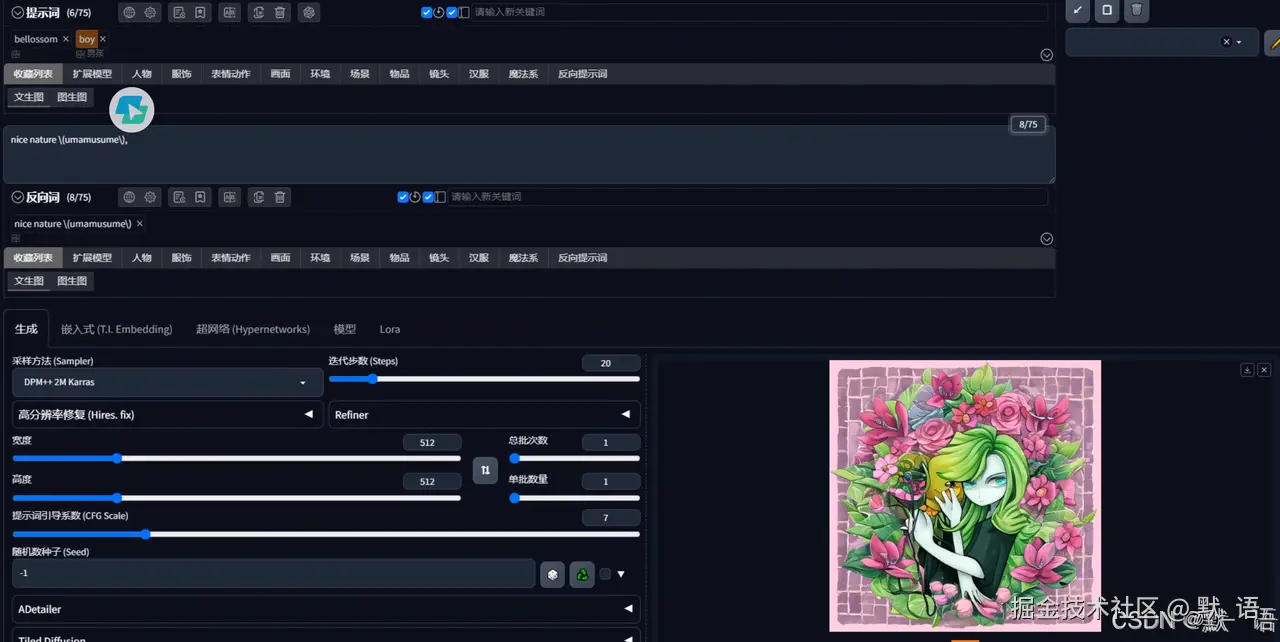Expand the 高分辨率修复 (Hires. fix) section

click(168, 415)
